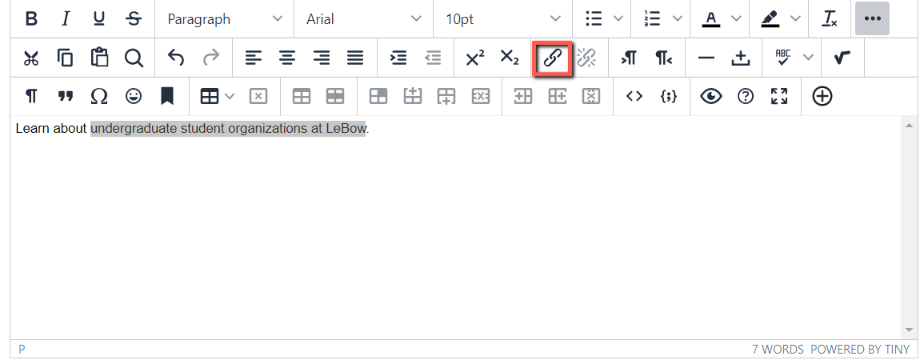
Task: Toggle fullscreen editor mode
Action: pyautogui.click(x=779, y=96)
